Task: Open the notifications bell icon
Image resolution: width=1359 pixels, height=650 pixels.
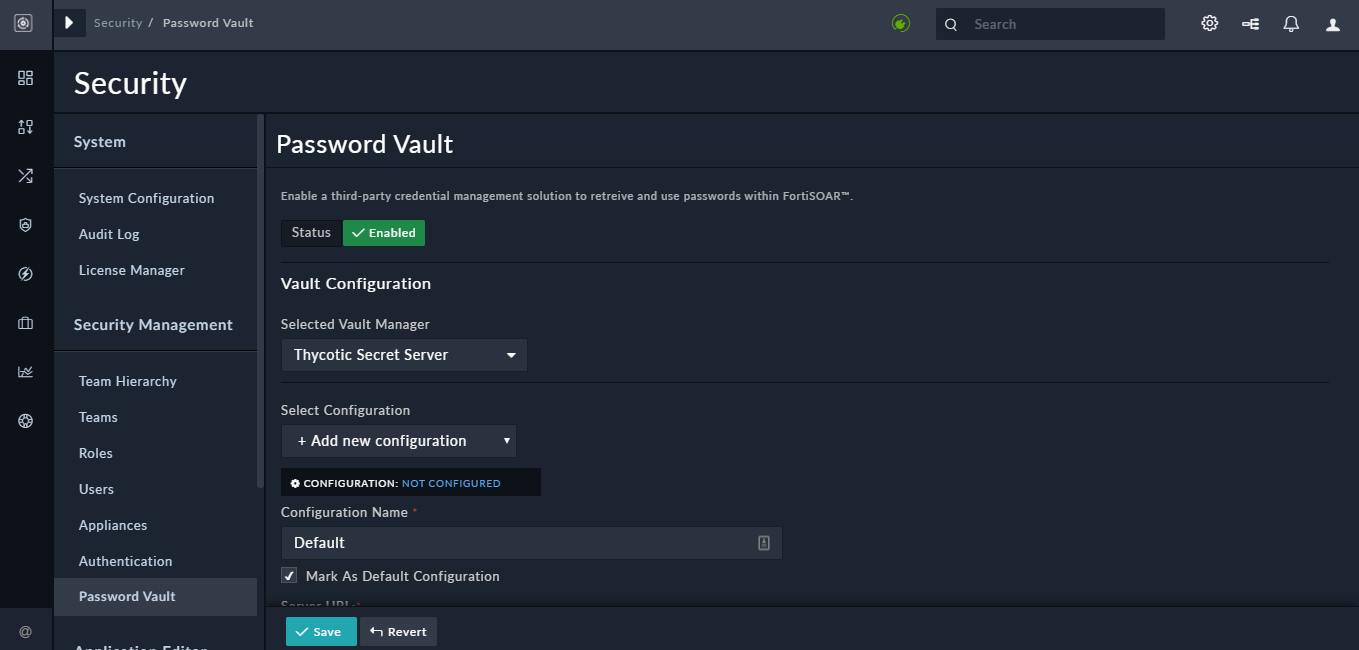Action: tap(1291, 23)
